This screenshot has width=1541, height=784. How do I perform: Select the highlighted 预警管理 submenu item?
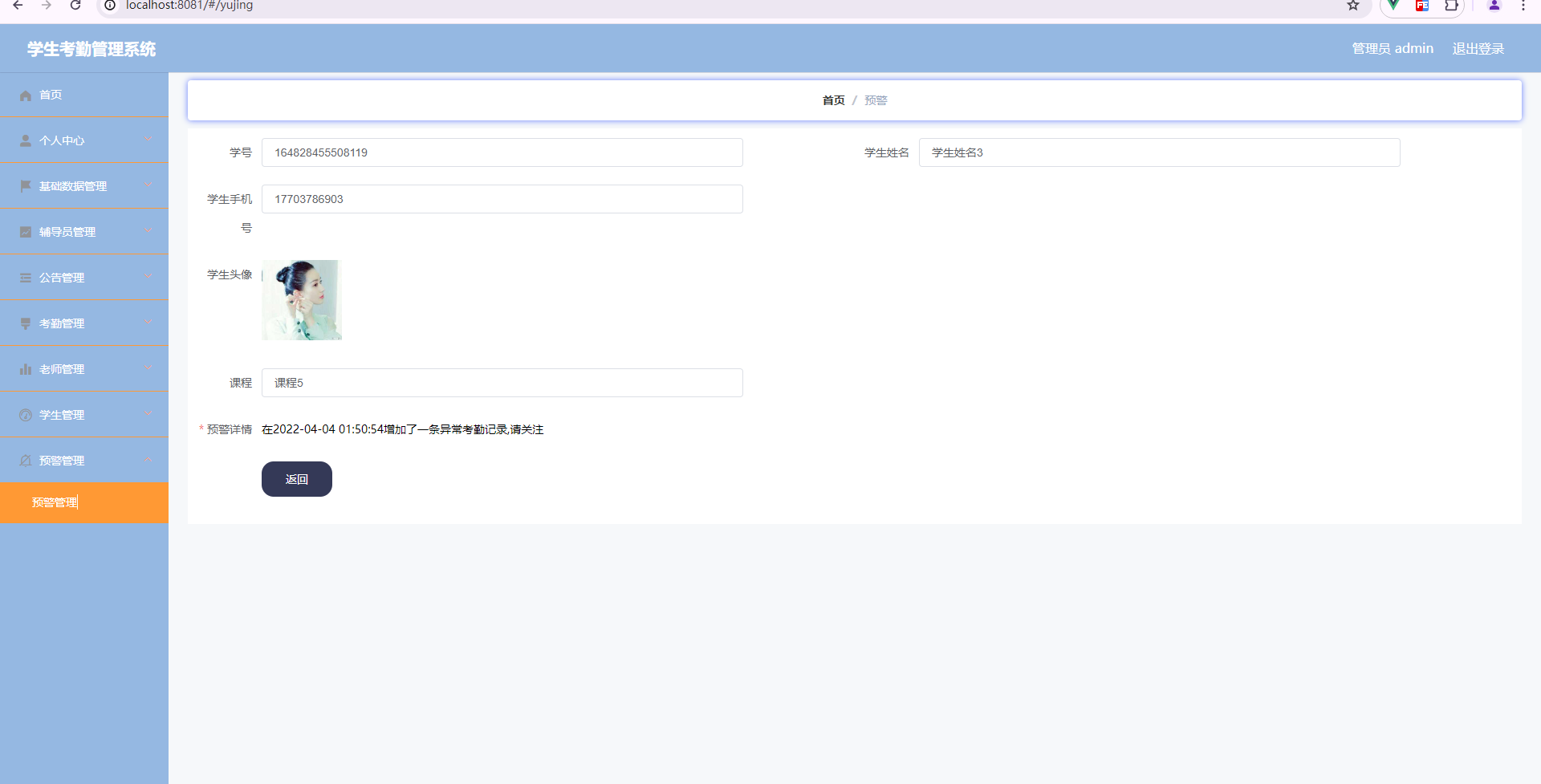pos(84,503)
